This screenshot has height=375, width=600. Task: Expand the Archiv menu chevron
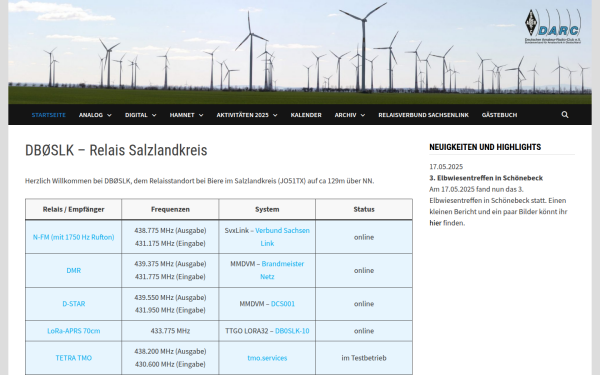point(363,115)
